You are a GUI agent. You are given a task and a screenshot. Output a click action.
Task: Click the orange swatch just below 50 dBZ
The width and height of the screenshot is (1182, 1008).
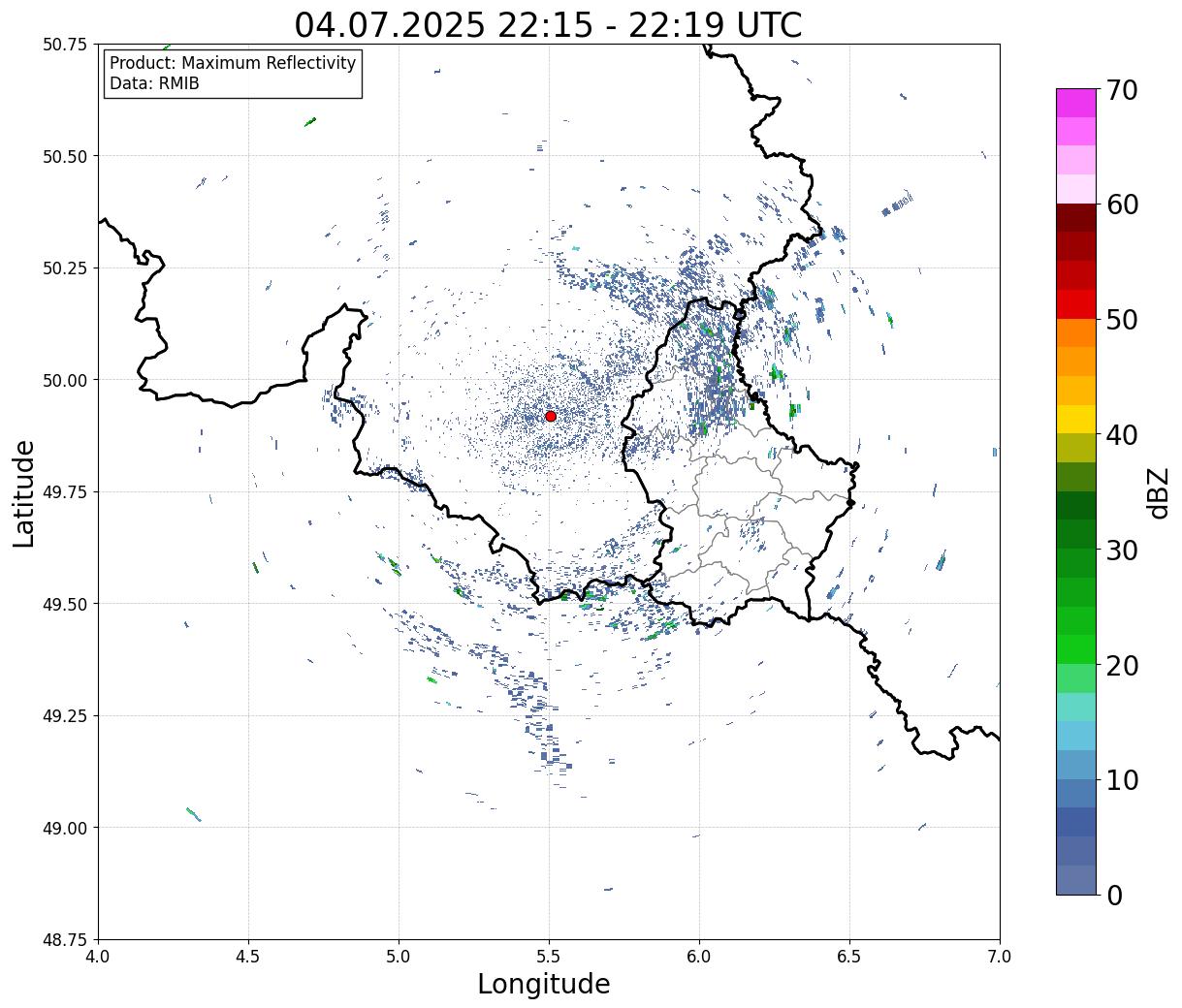pyautogui.click(x=1075, y=332)
